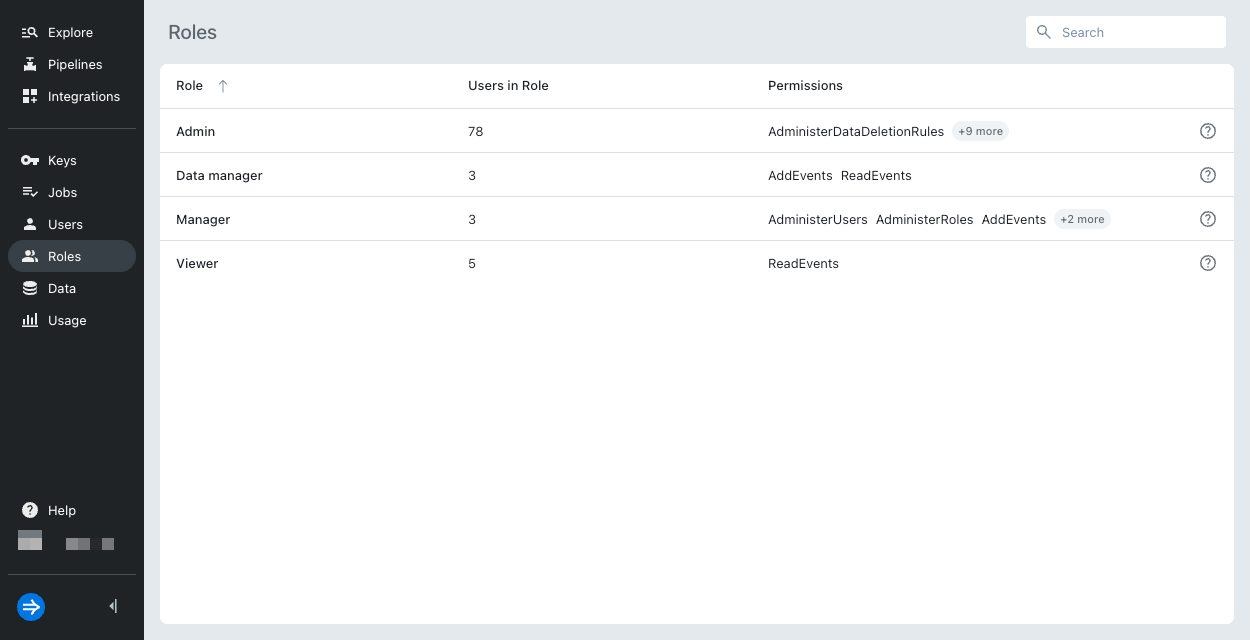The width and height of the screenshot is (1250, 640).
Task: Click the user count 78 for Admin
Action: 475,131
